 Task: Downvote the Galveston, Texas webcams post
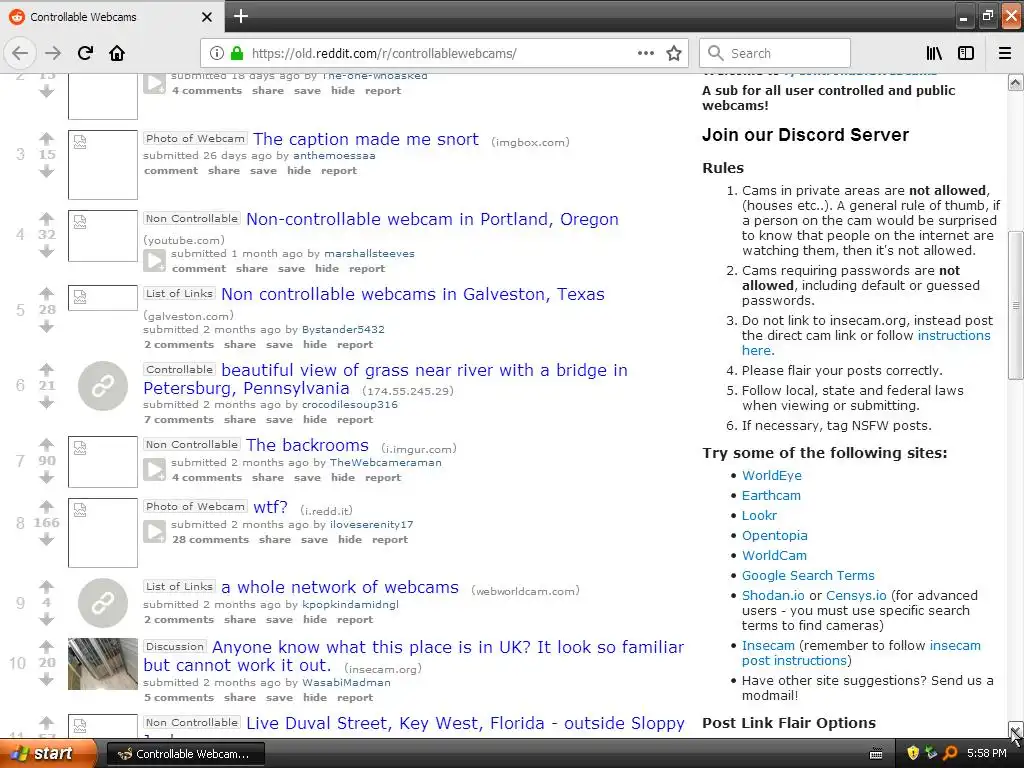pyautogui.click(x=46, y=327)
